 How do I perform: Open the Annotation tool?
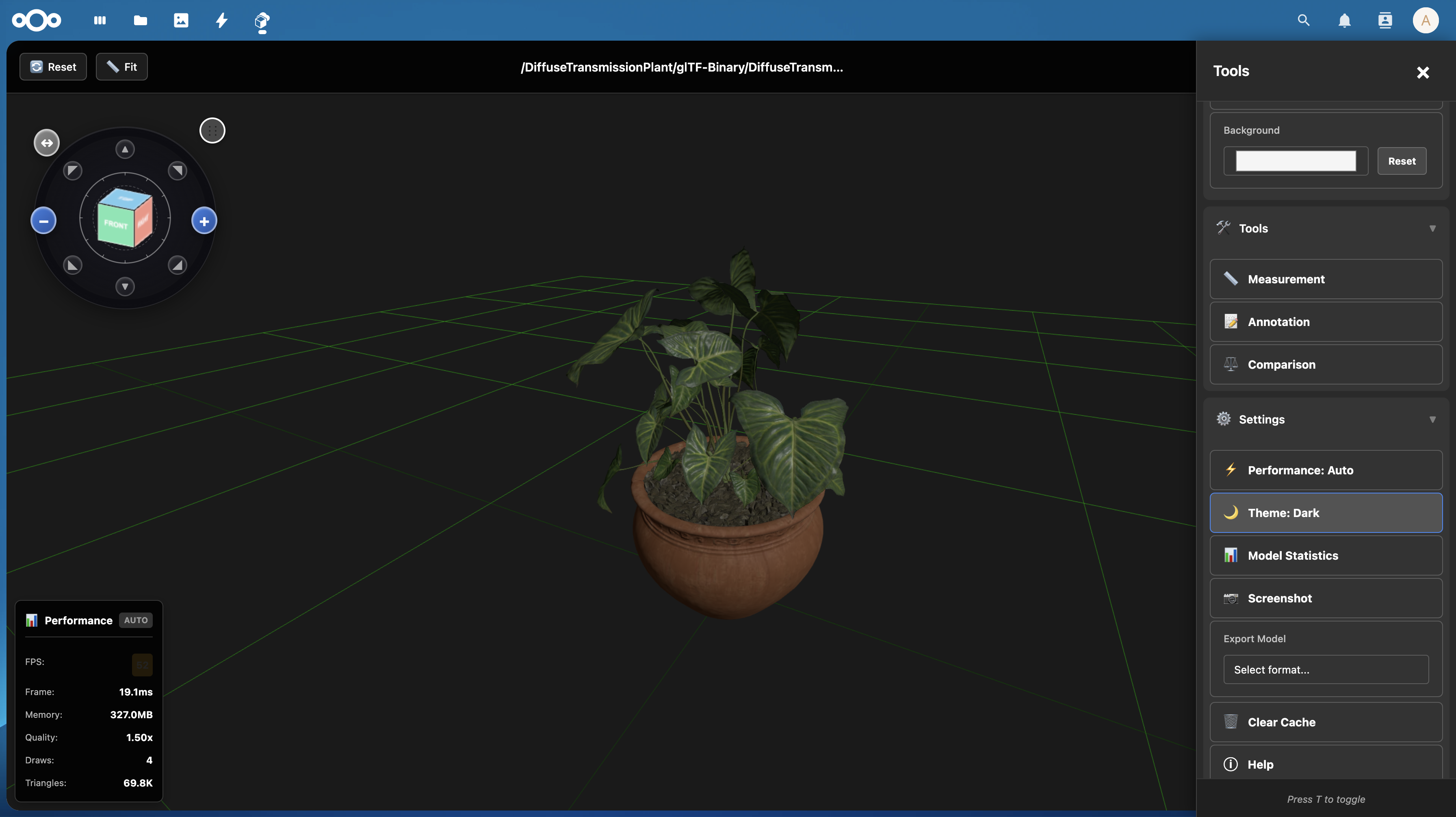click(1326, 322)
